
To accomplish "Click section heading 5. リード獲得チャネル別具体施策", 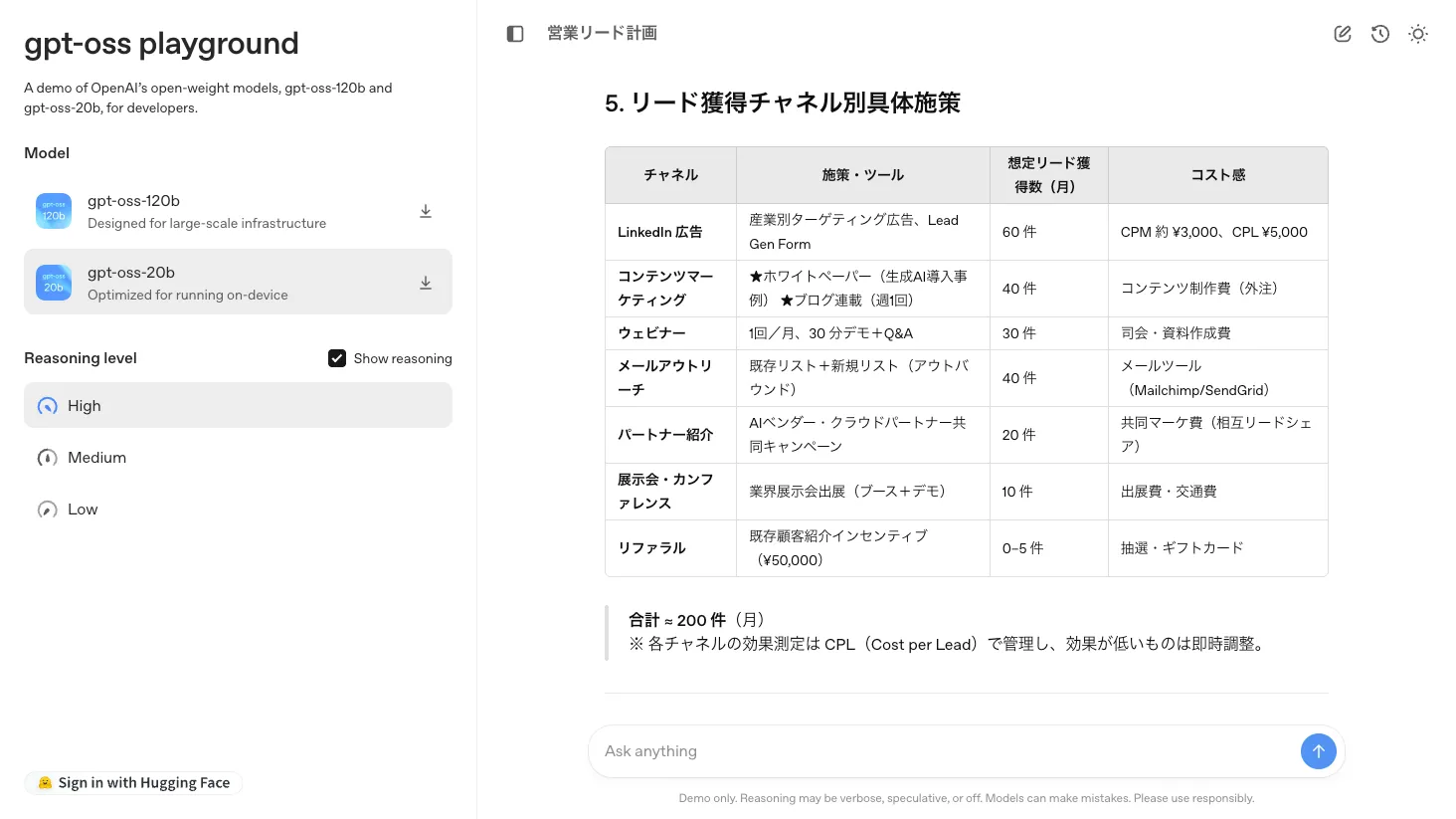I will pyautogui.click(x=783, y=103).
